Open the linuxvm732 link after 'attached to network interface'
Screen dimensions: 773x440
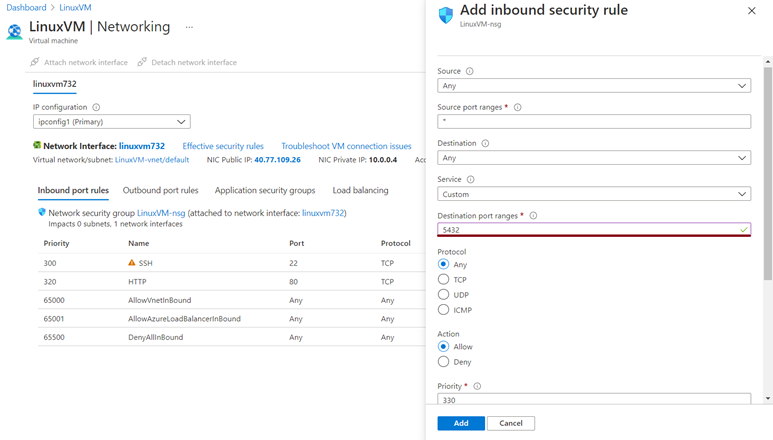[323, 213]
